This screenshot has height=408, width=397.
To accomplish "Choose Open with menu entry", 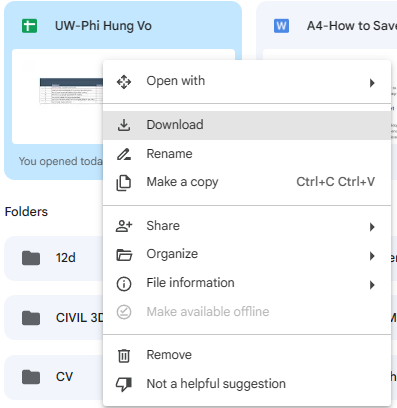I will (247, 81).
